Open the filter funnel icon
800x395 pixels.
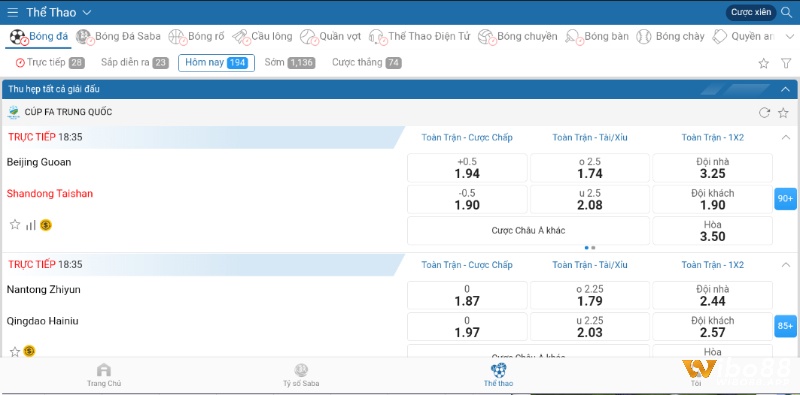click(786, 63)
